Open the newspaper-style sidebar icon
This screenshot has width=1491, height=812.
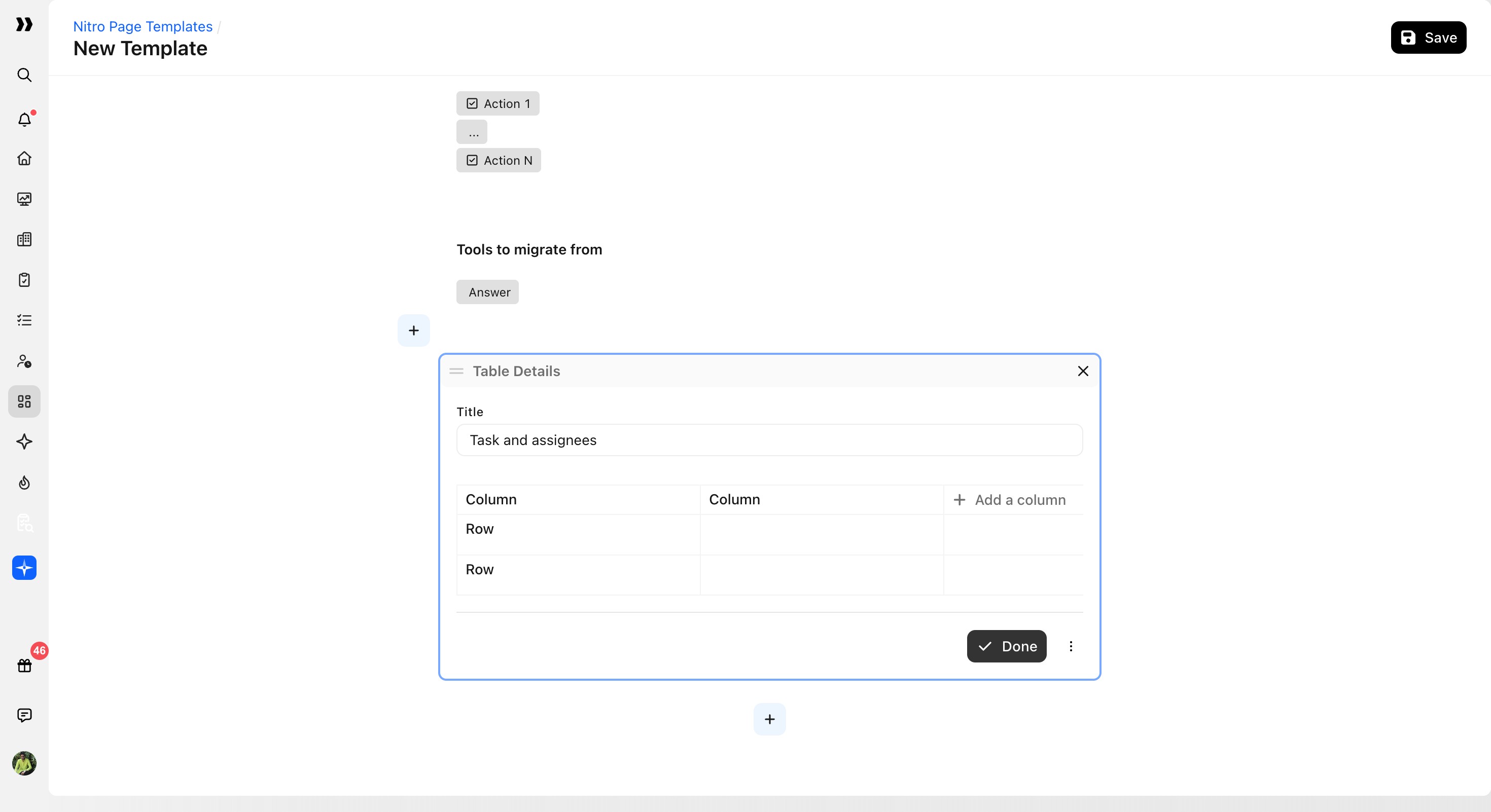[24, 239]
